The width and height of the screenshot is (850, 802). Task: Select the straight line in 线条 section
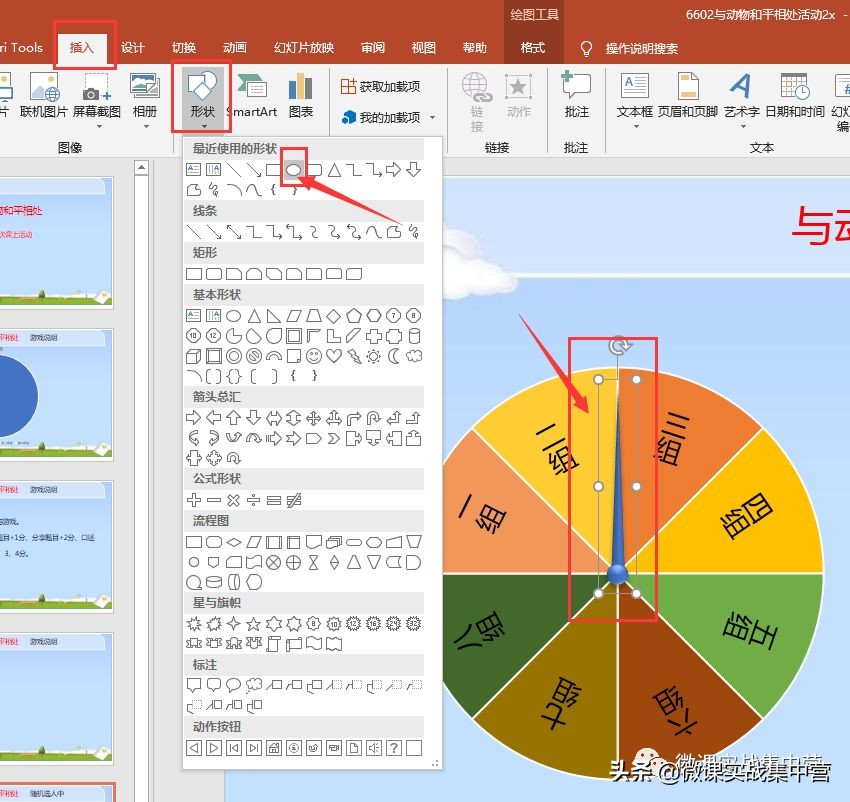tap(194, 232)
